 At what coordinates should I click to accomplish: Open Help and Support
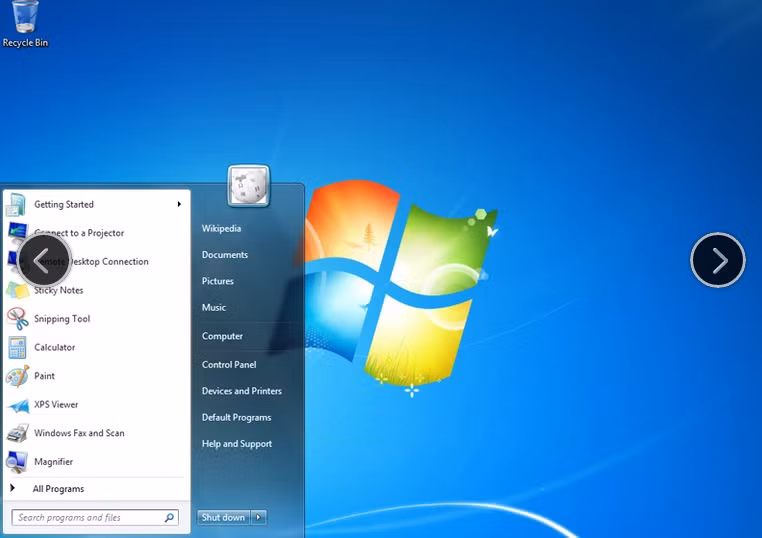[237, 444]
